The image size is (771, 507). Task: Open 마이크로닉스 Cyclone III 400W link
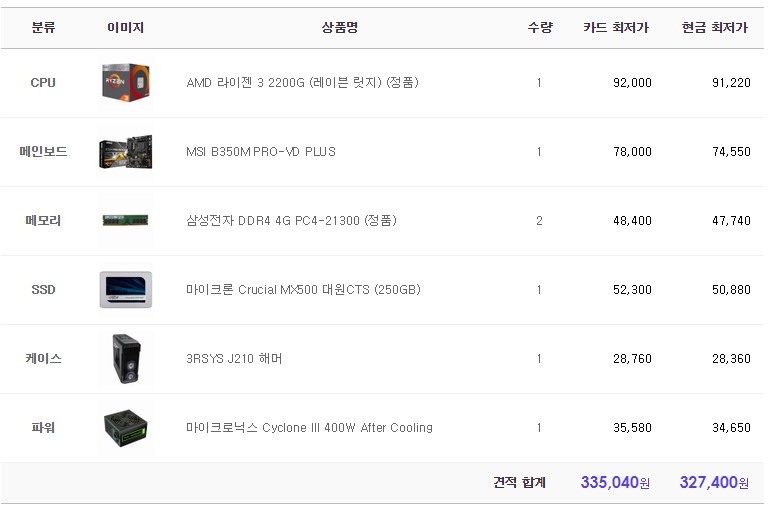pyautogui.click(x=309, y=427)
